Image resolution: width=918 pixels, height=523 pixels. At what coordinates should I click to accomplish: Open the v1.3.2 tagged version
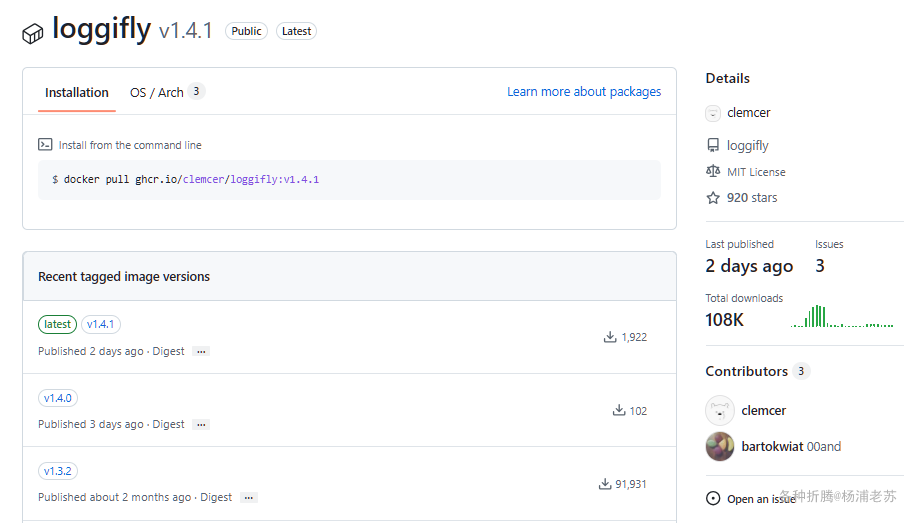pos(57,471)
